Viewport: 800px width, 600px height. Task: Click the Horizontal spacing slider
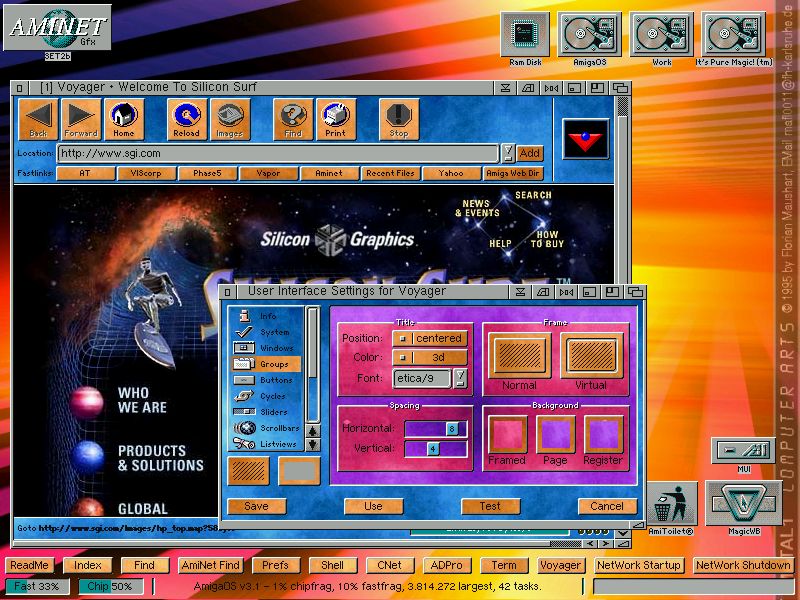[435, 428]
